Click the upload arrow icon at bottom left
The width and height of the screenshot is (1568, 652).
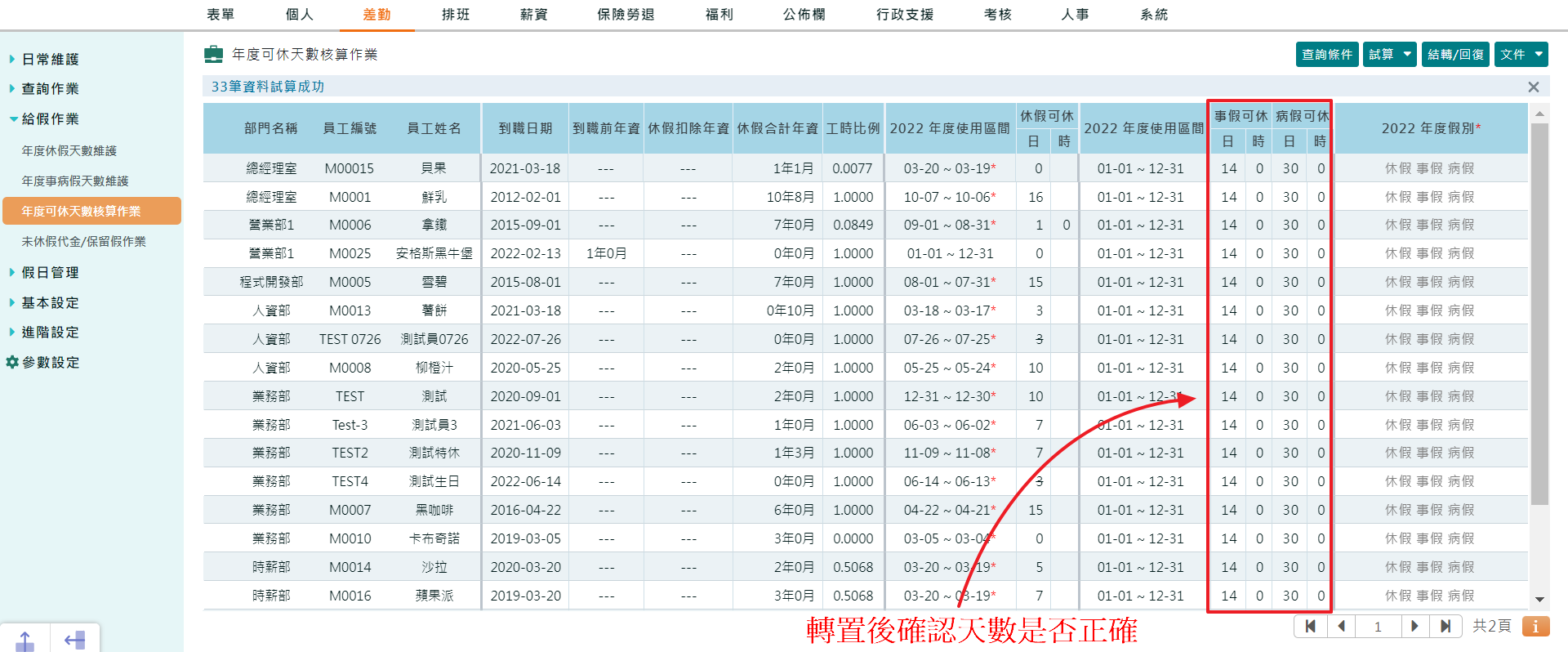[25, 640]
